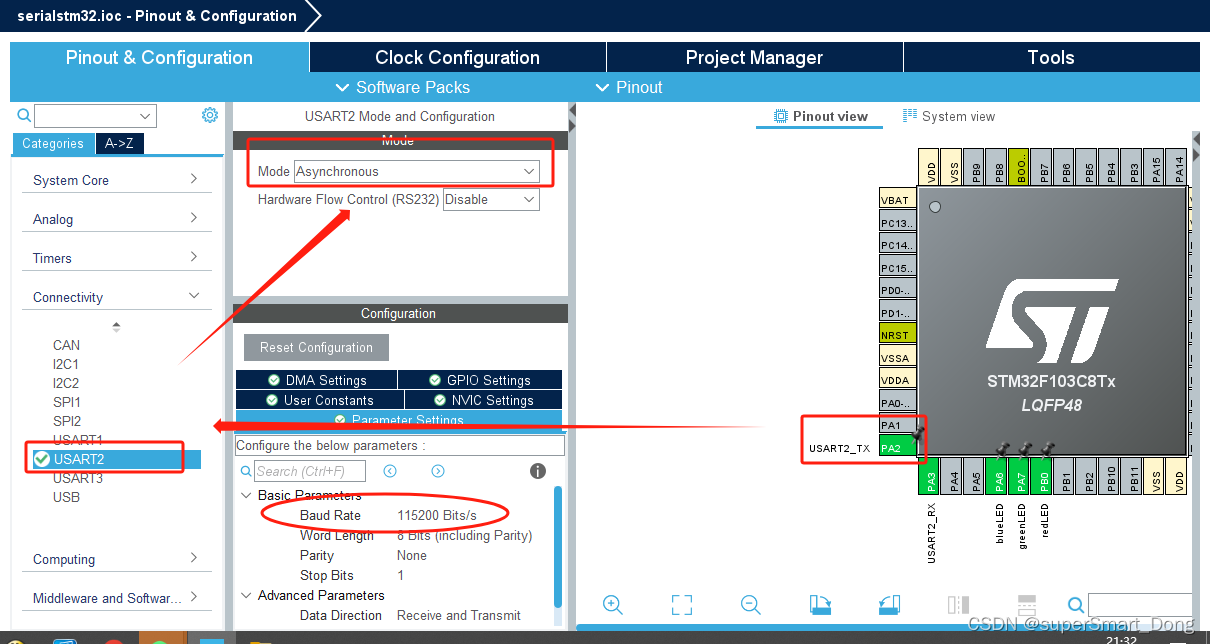This screenshot has height=644, width=1210.
Task: Select the Pinout & Configuration tab
Action: (159, 57)
